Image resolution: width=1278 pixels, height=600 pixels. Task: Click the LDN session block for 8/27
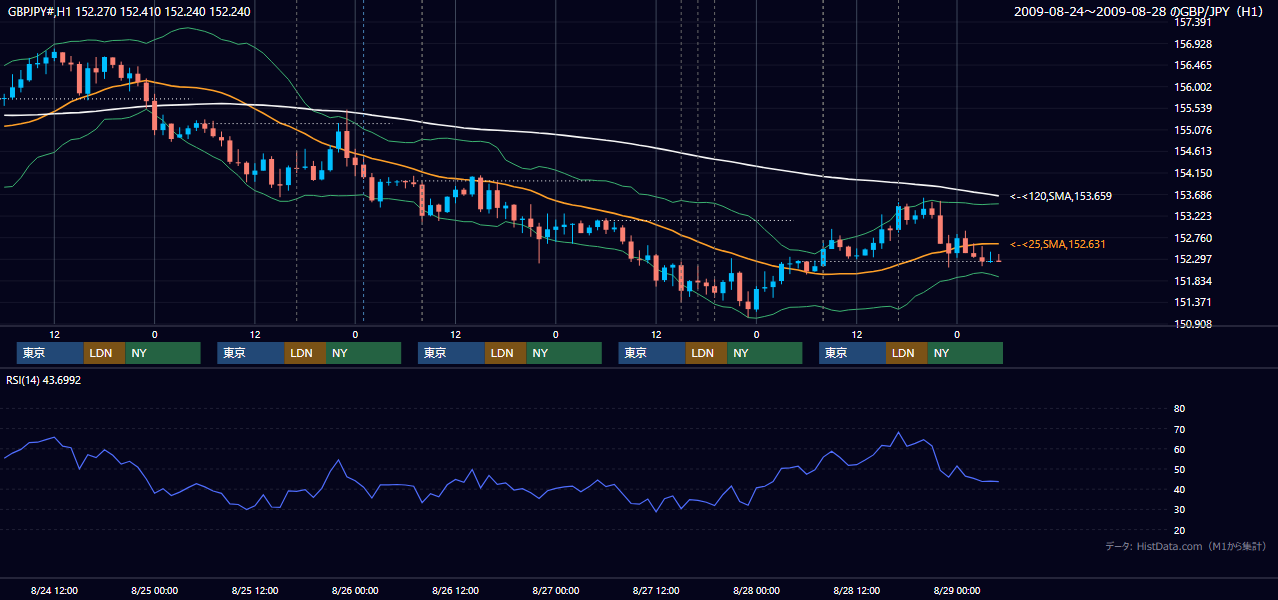tap(707, 353)
